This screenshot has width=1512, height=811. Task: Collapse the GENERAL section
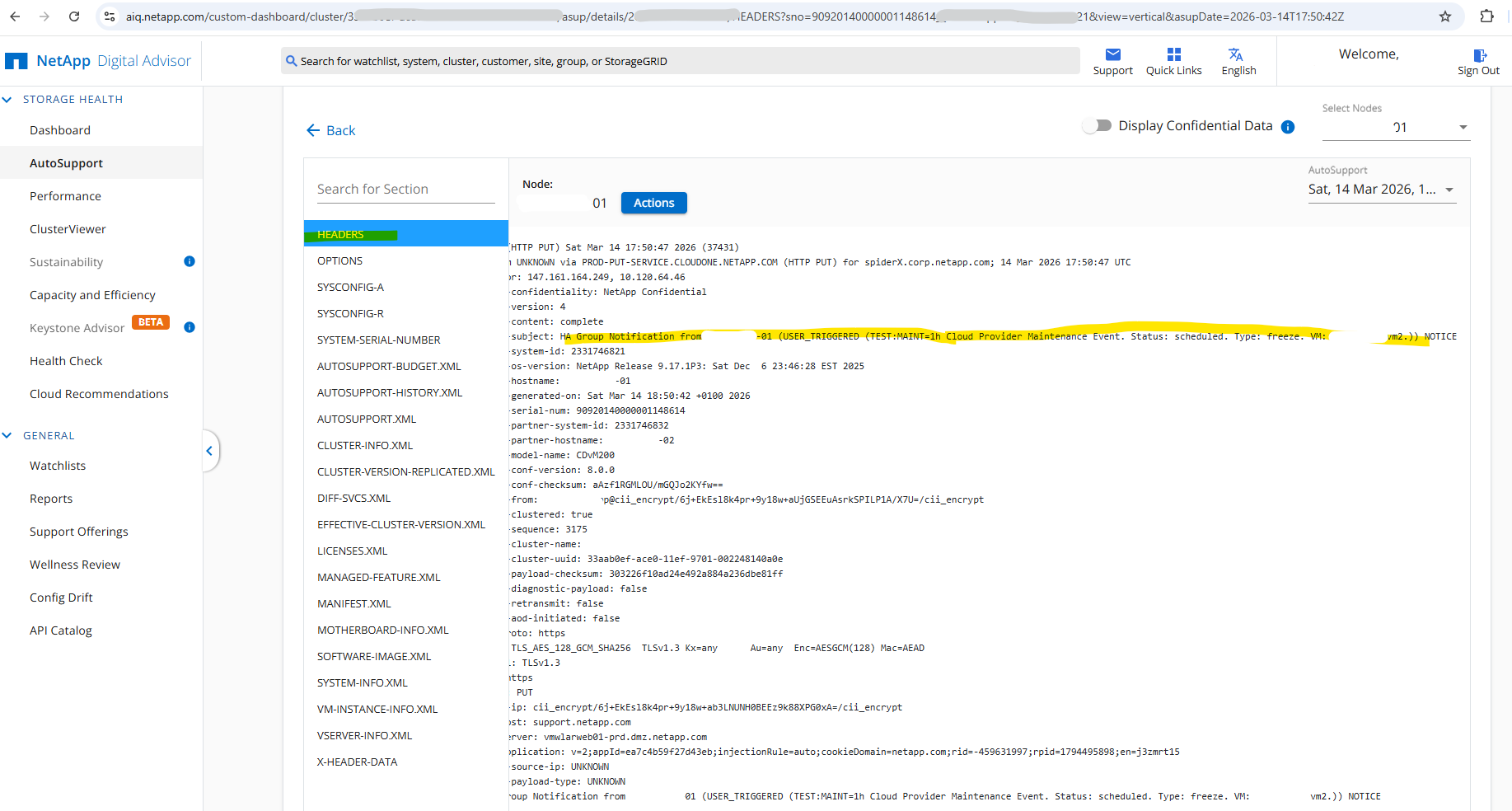click(x=7, y=435)
